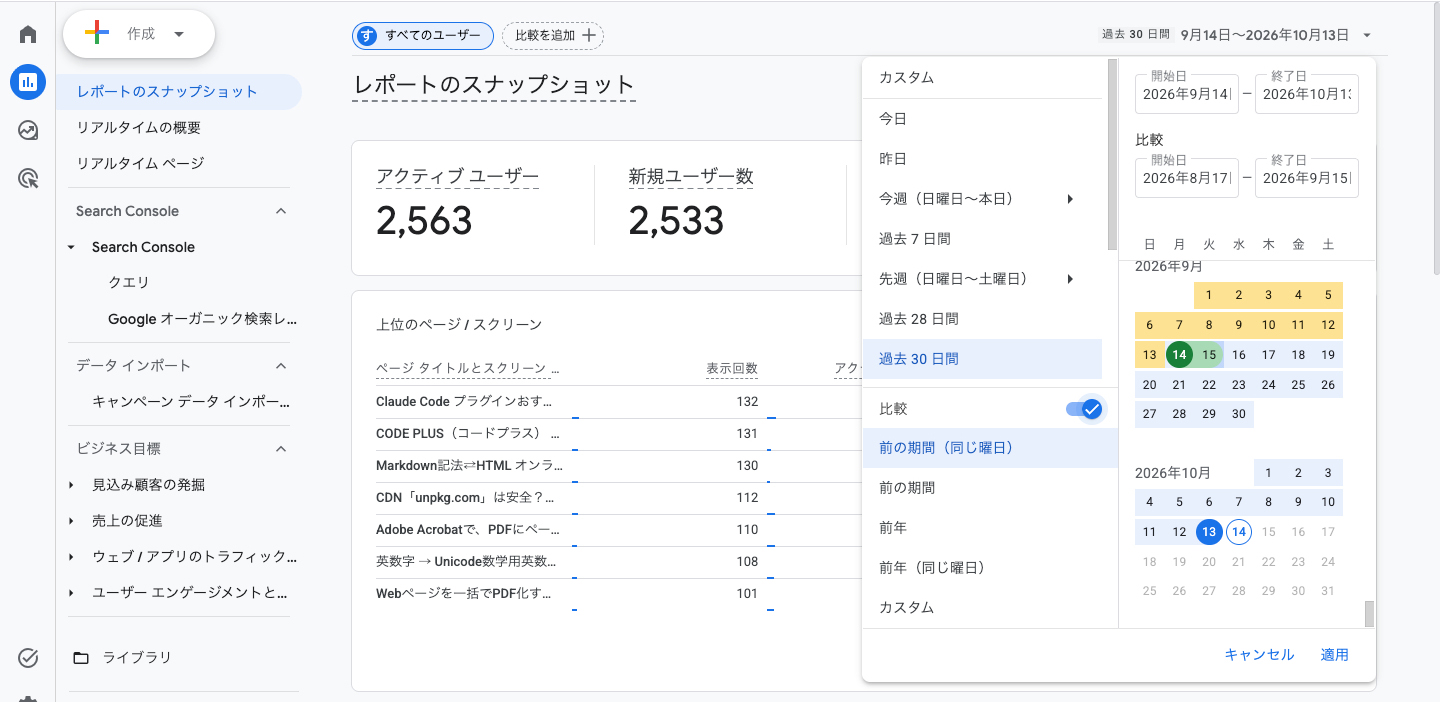Viewport: 1440px width, 702px height.
Task: Toggle the 比較 comparison switch
Action: [x=1083, y=408]
